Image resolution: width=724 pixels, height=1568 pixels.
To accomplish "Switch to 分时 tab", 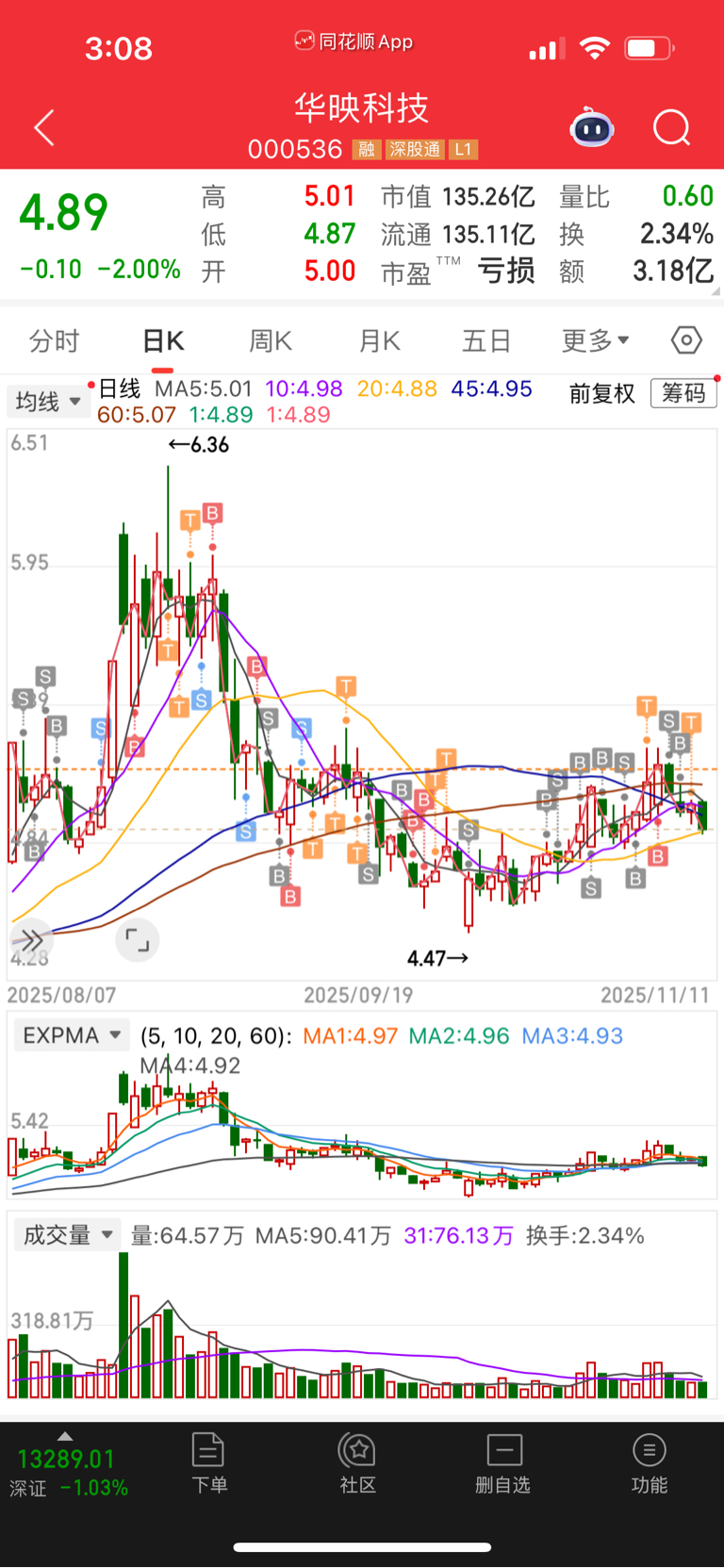I will [54, 340].
